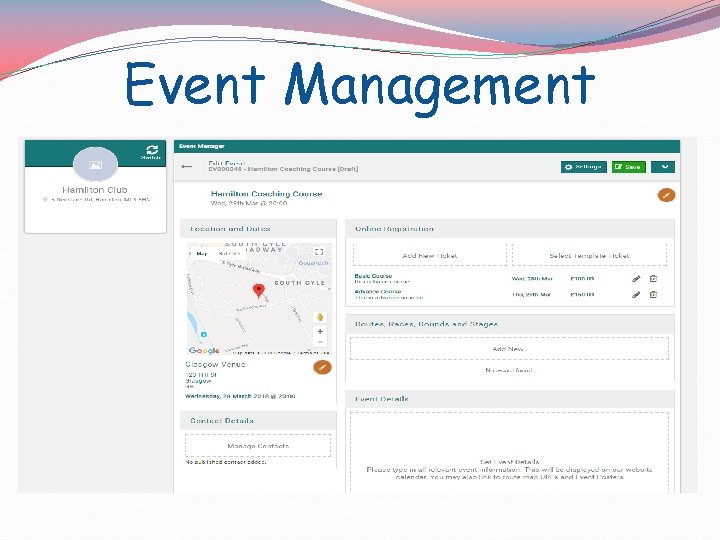
Task: Edit the Advance Course ticket pencil icon
Action: (636, 295)
